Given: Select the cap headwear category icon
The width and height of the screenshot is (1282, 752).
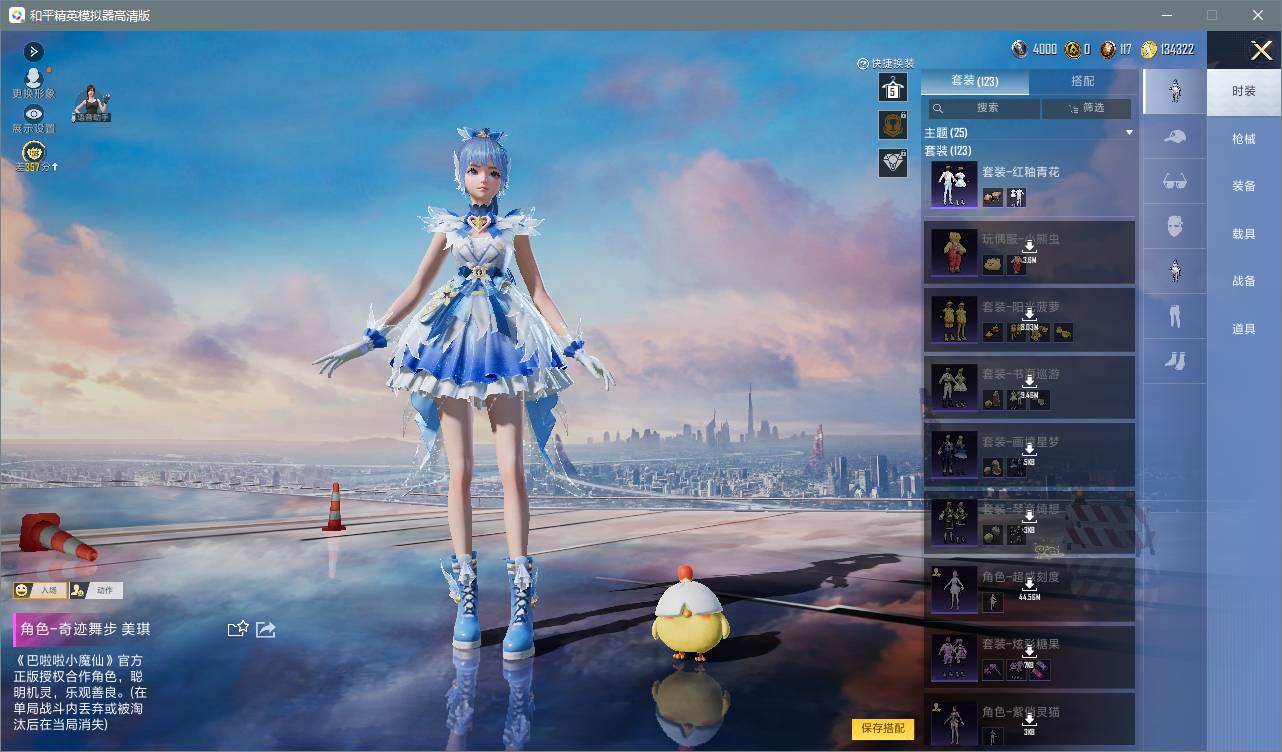Looking at the screenshot, I should coord(1175,137).
